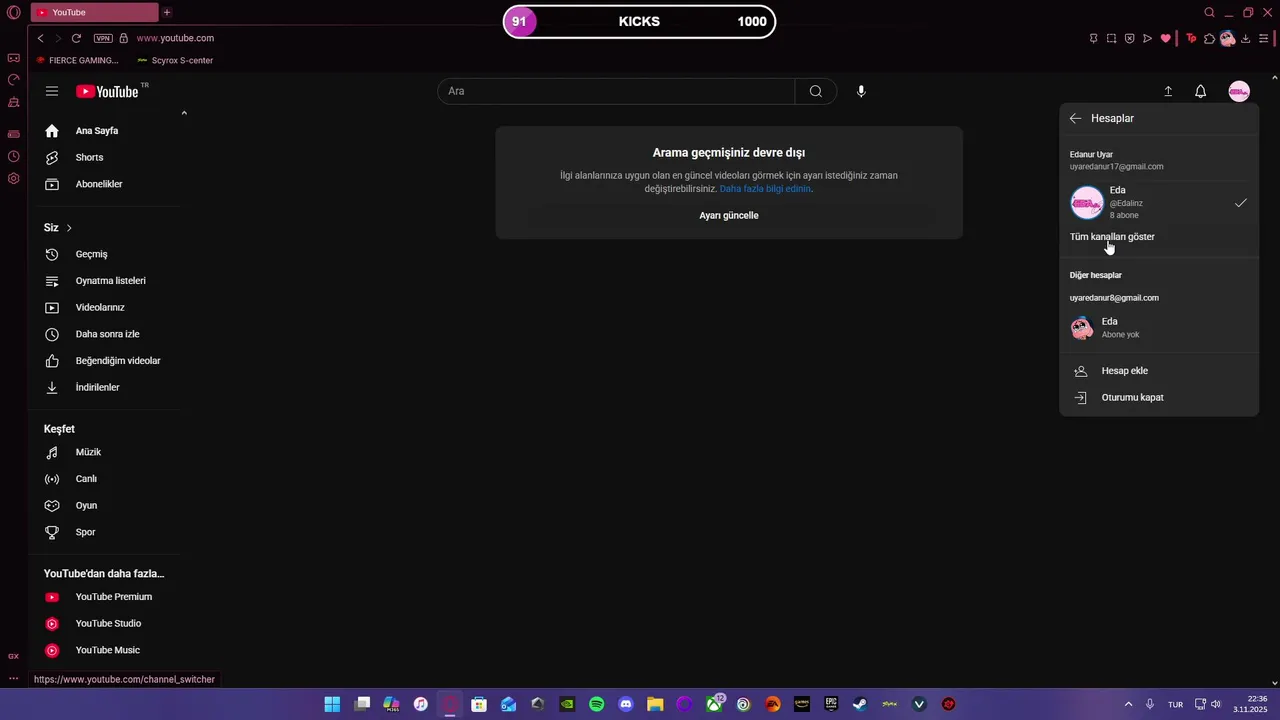This screenshot has height=720, width=1280.
Task: Open YouTube notifications bell
Action: [1201, 91]
